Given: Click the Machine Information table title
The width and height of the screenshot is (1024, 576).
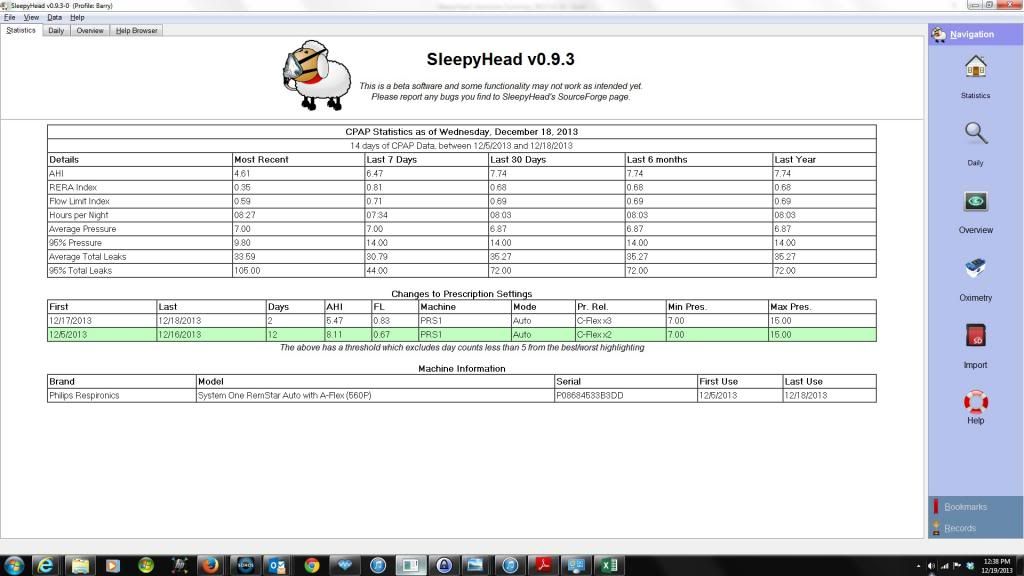Looking at the screenshot, I should [x=462, y=368].
